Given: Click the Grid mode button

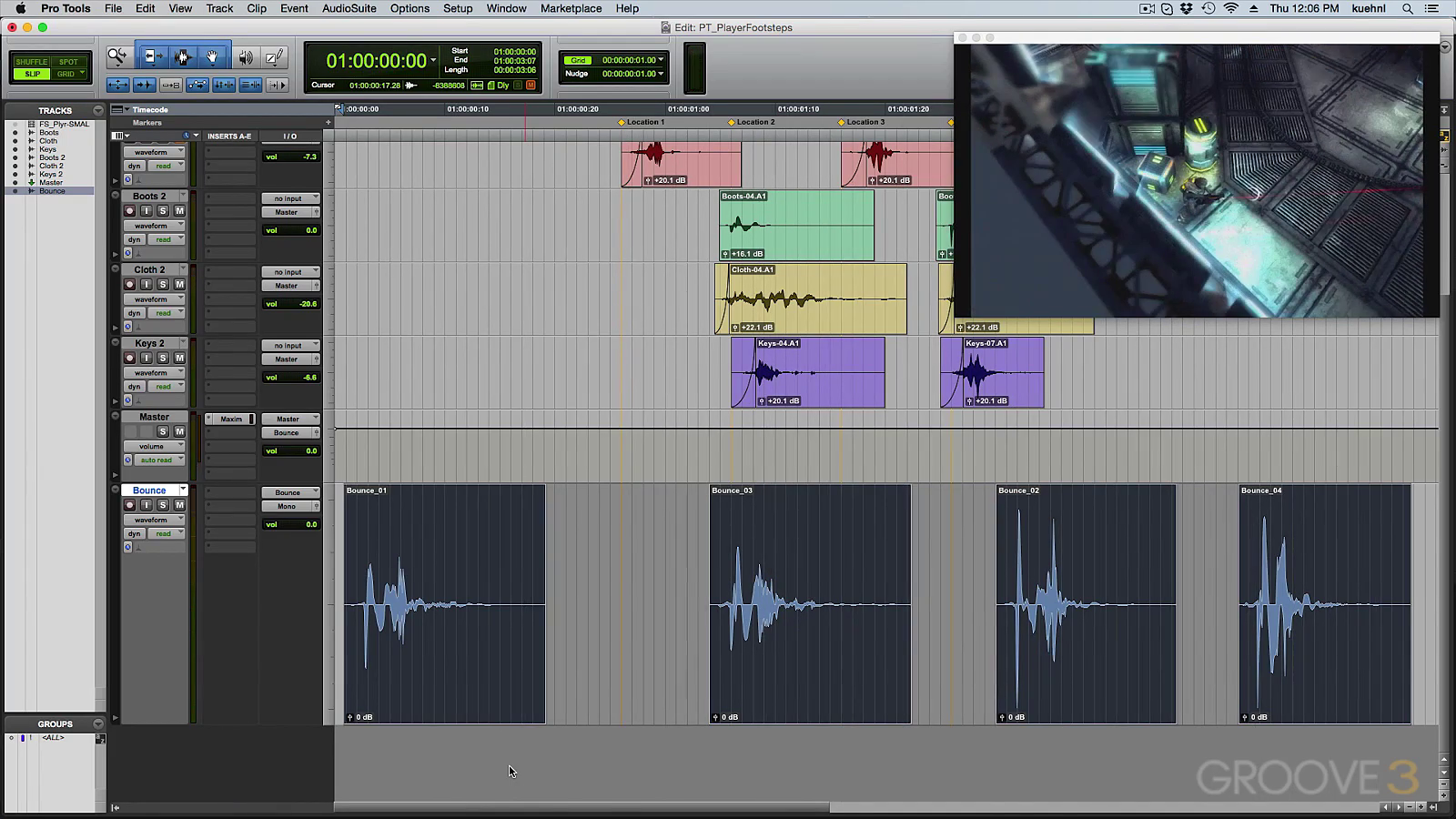Looking at the screenshot, I should [x=68, y=74].
